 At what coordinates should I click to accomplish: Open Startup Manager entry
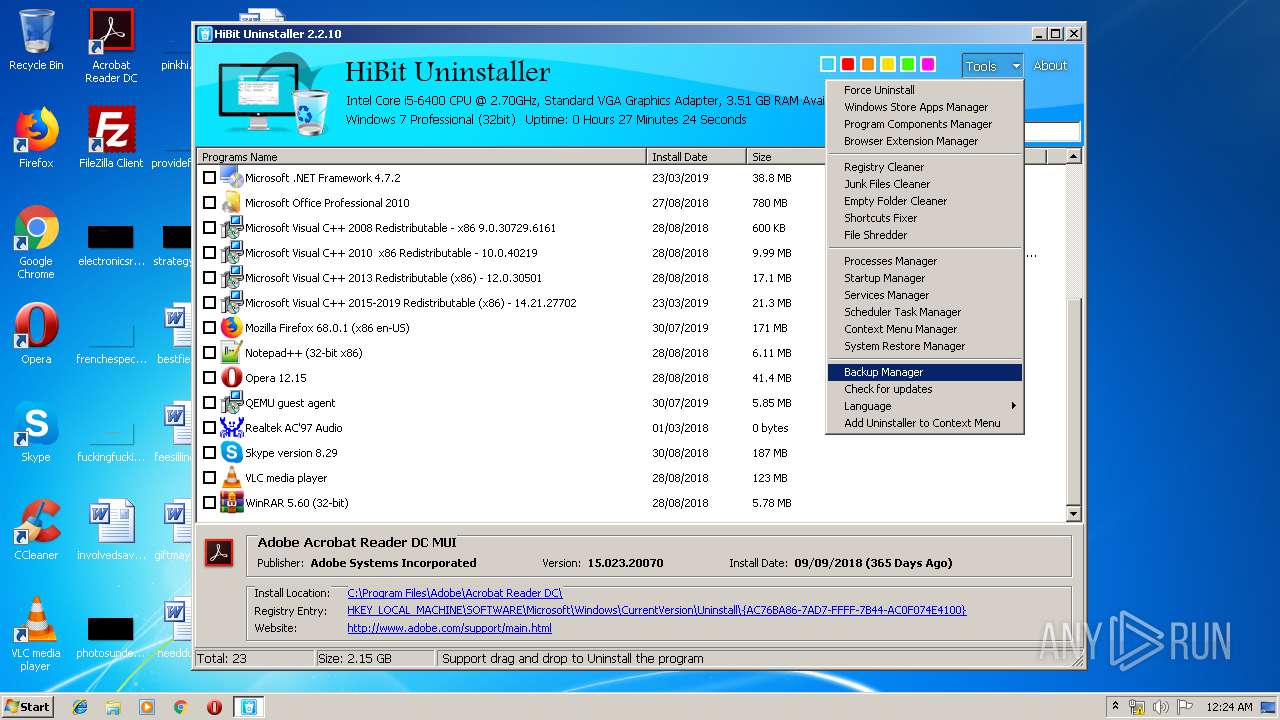click(925, 277)
